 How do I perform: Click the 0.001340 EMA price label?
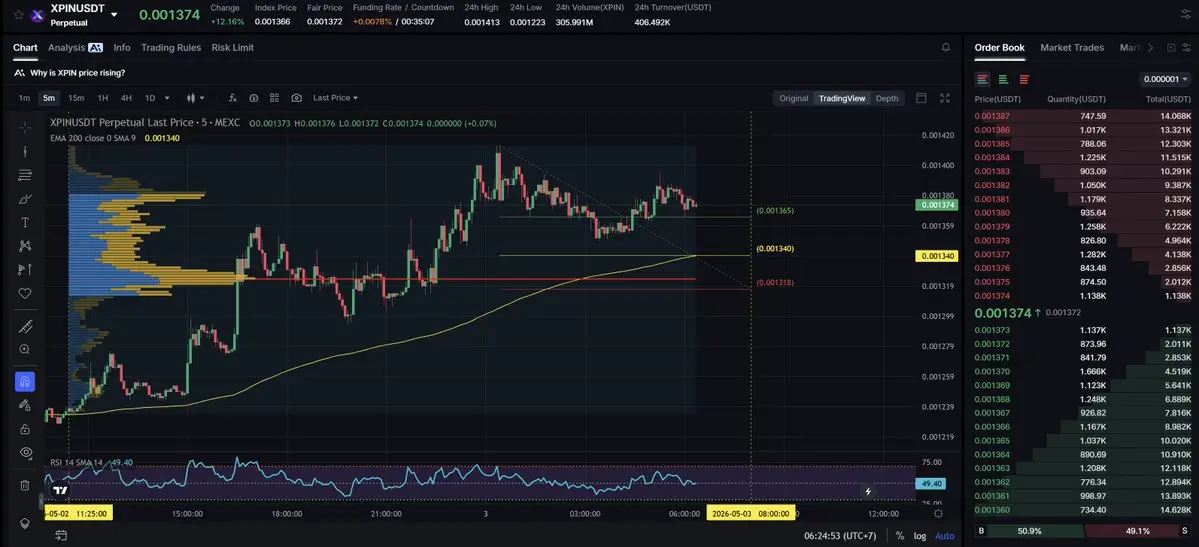937,256
